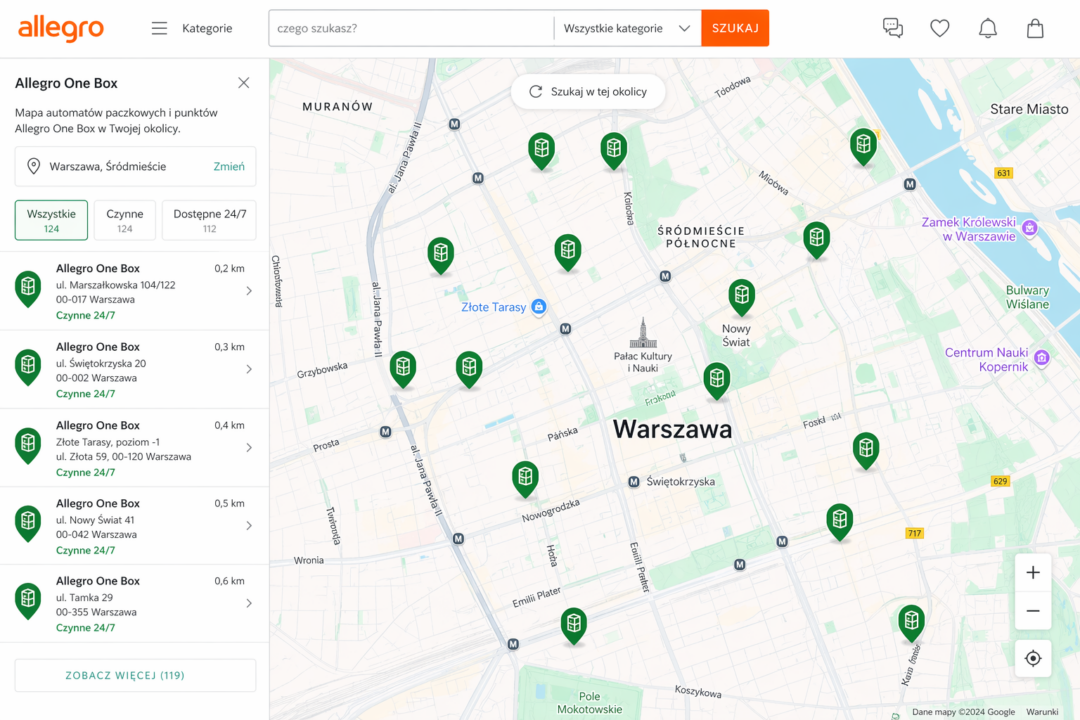Select the box pin above Nowogrodzka street
Image resolution: width=1080 pixels, height=720 pixels.
tap(525, 479)
